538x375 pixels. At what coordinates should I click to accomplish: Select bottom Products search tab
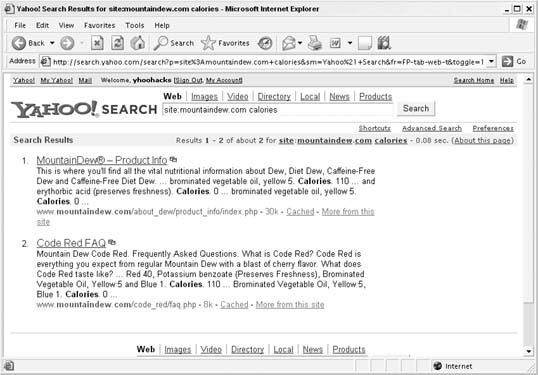(349, 349)
